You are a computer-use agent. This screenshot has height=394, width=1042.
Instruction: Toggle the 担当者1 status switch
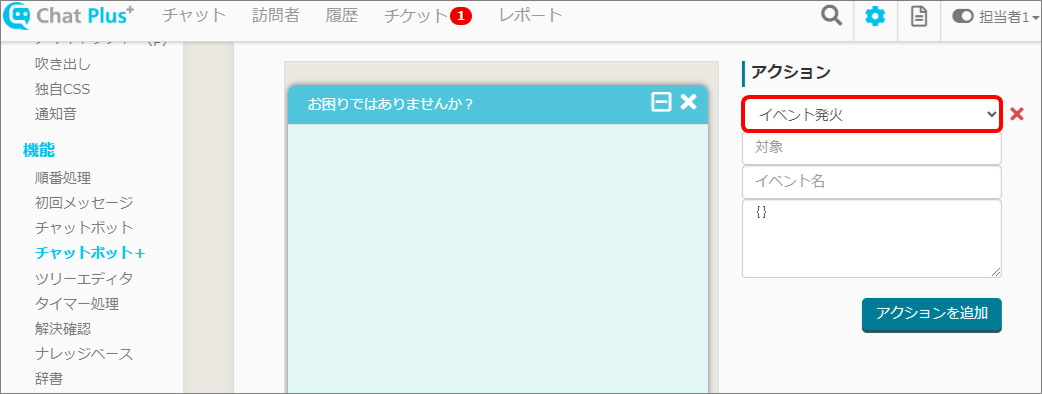[962, 17]
